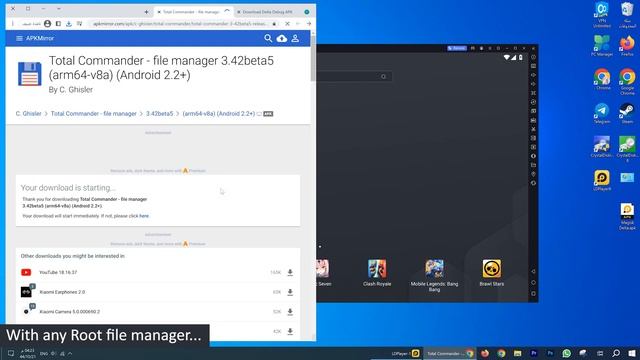This screenshot has height=360, width=640.
Task: Open 'Total Commander - file manager' breadcrumb link
Action: pos(93,113)
